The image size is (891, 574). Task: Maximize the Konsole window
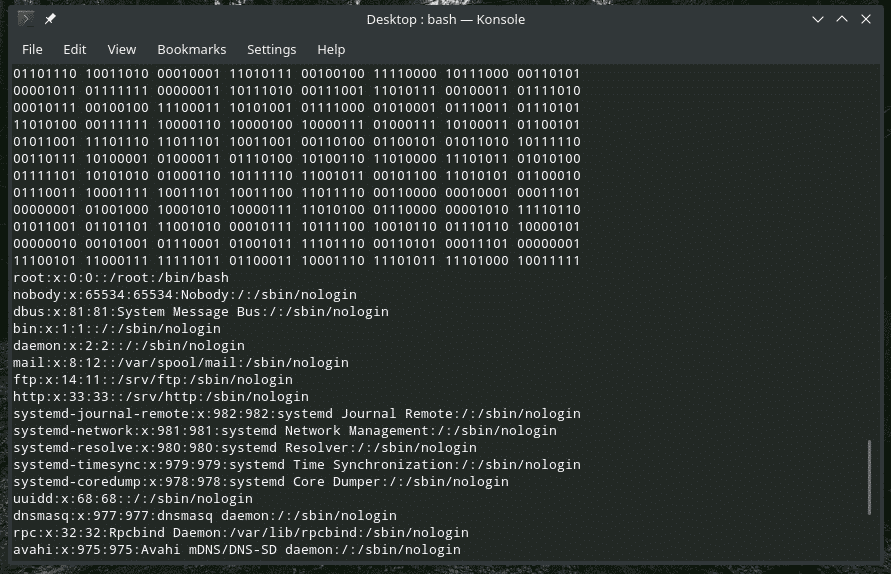(x=842, y=19)
